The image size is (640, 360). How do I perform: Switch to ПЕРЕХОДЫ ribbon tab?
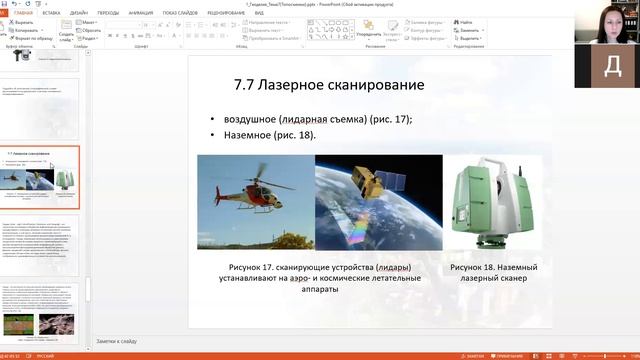point(108,13)
